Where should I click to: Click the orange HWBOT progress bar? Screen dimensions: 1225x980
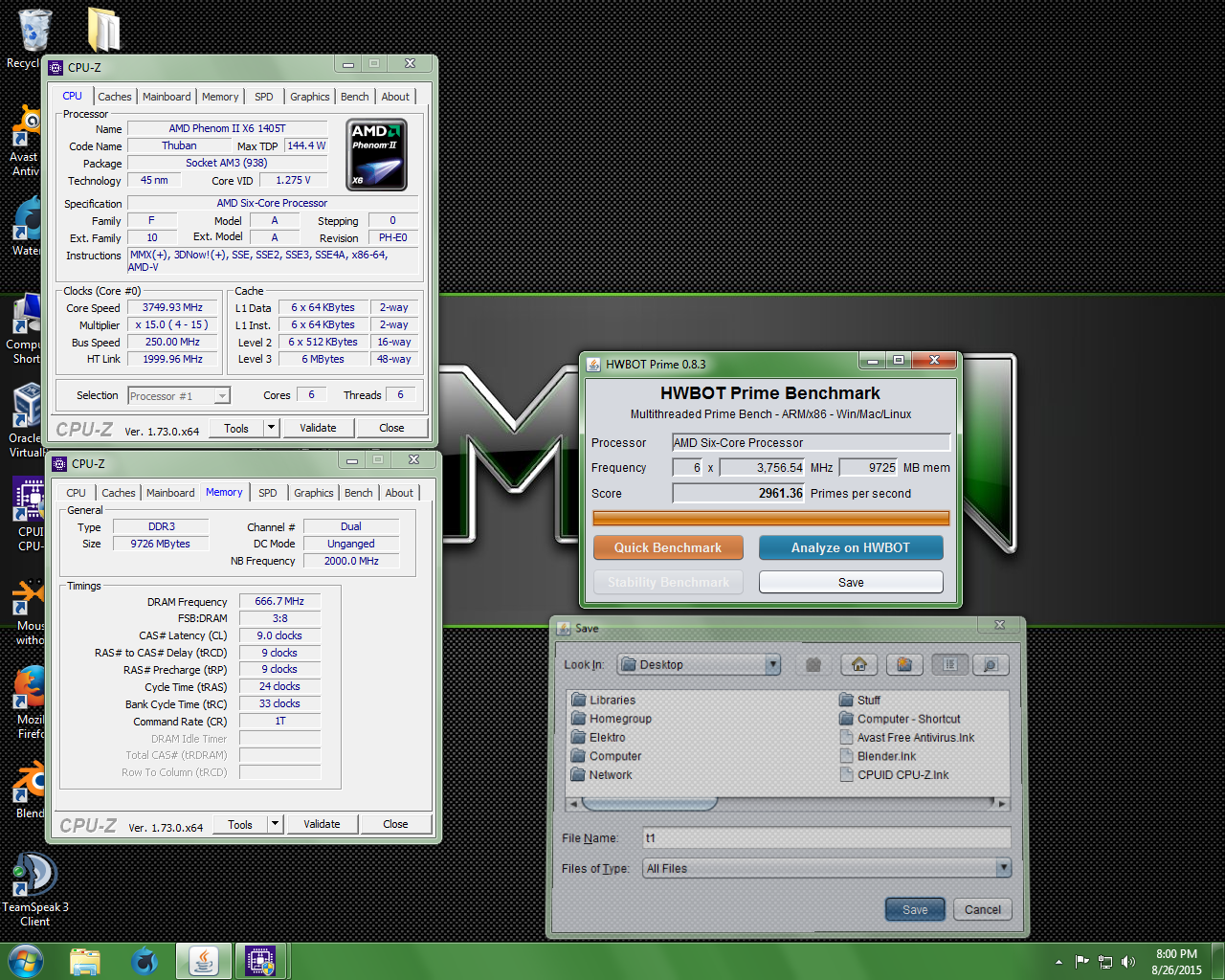[x=771, y=518]
